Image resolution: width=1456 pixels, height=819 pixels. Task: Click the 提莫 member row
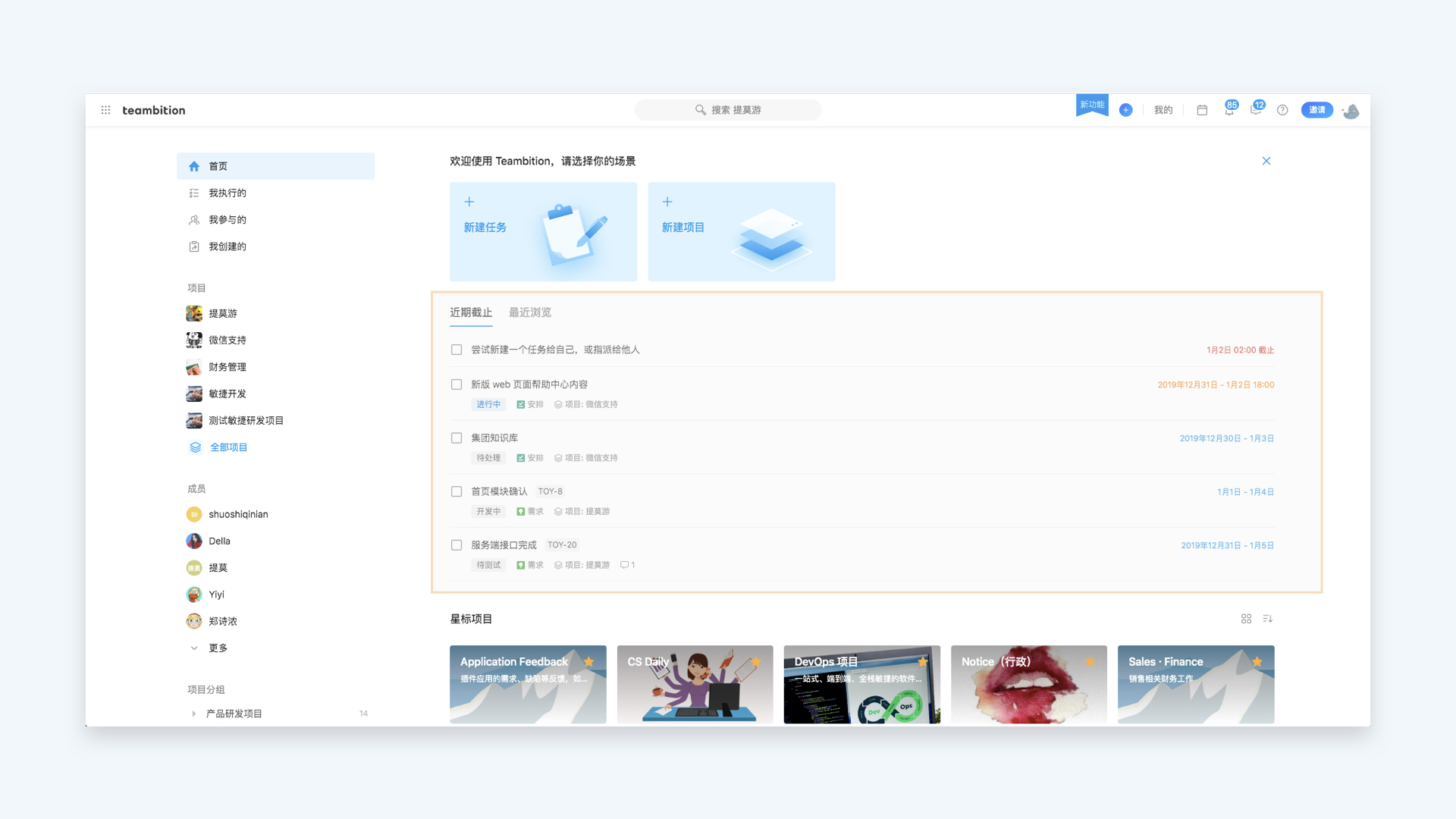click(276, 568)
